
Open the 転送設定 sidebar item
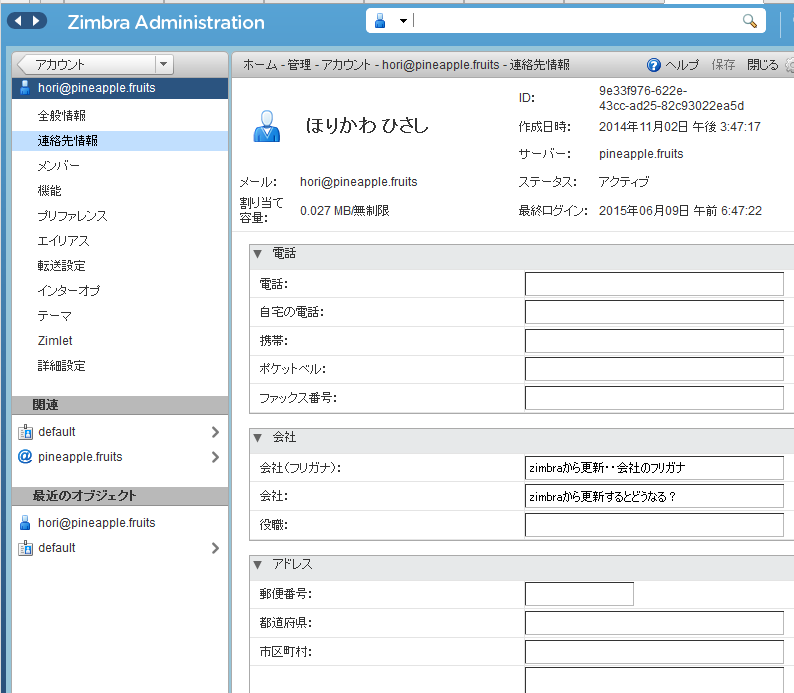[62, 266]
